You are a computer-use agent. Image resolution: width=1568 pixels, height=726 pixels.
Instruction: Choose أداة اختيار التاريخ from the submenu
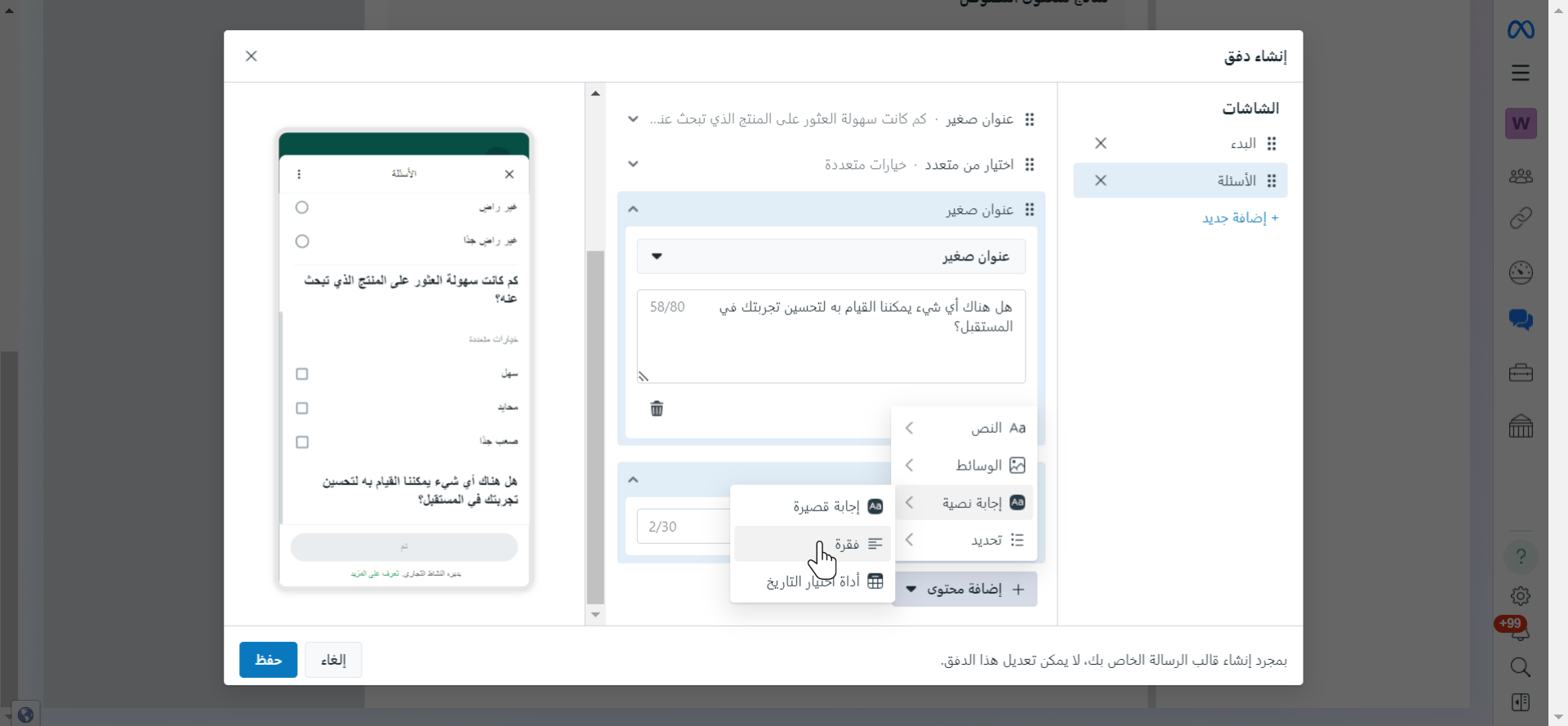pos(813,581)
